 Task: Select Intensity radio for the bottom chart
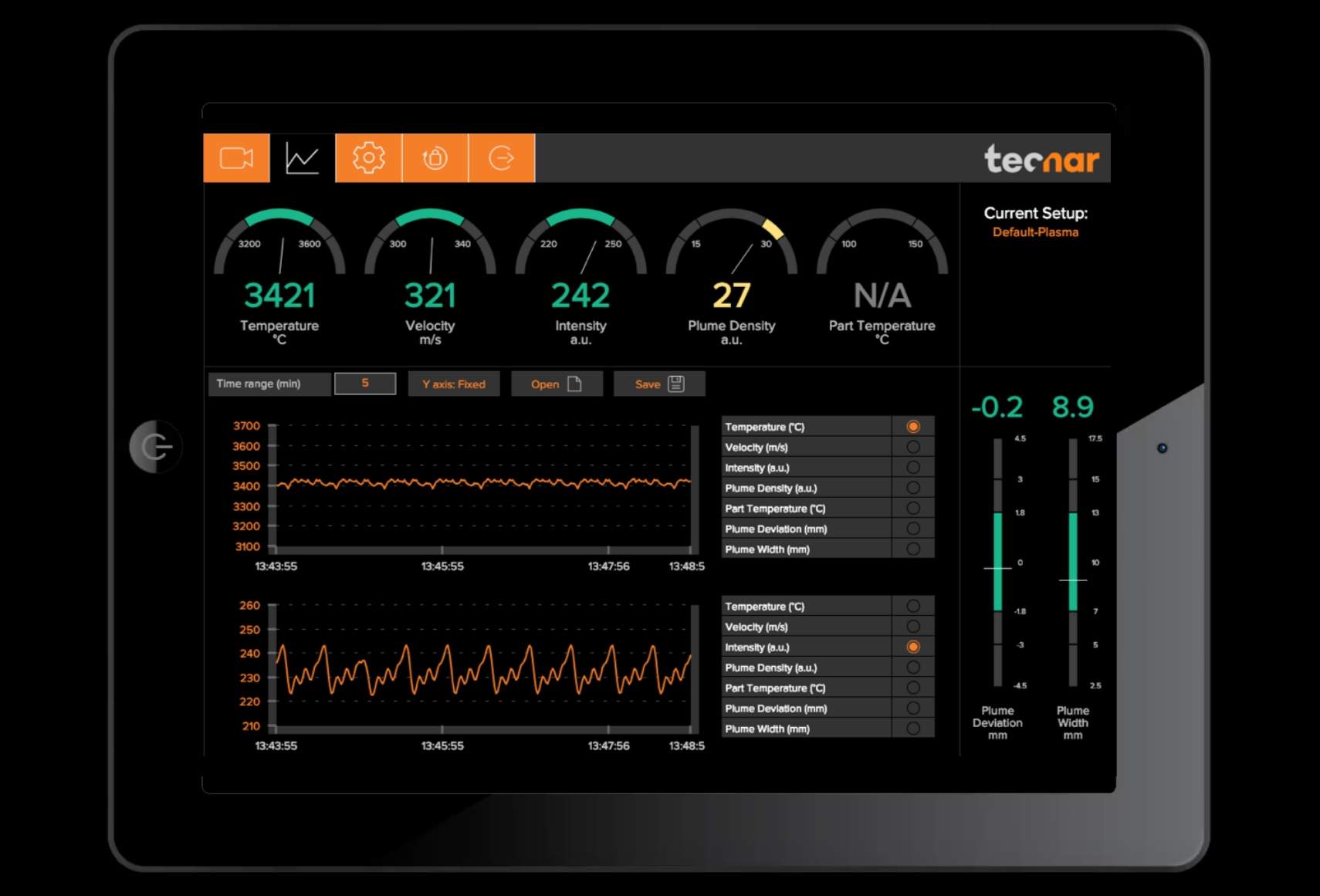(x=913, y=647)
